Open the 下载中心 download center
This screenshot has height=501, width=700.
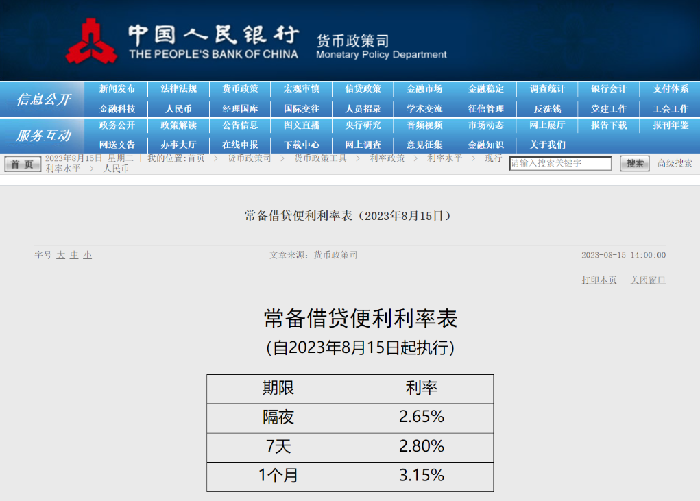pos(302,144)
